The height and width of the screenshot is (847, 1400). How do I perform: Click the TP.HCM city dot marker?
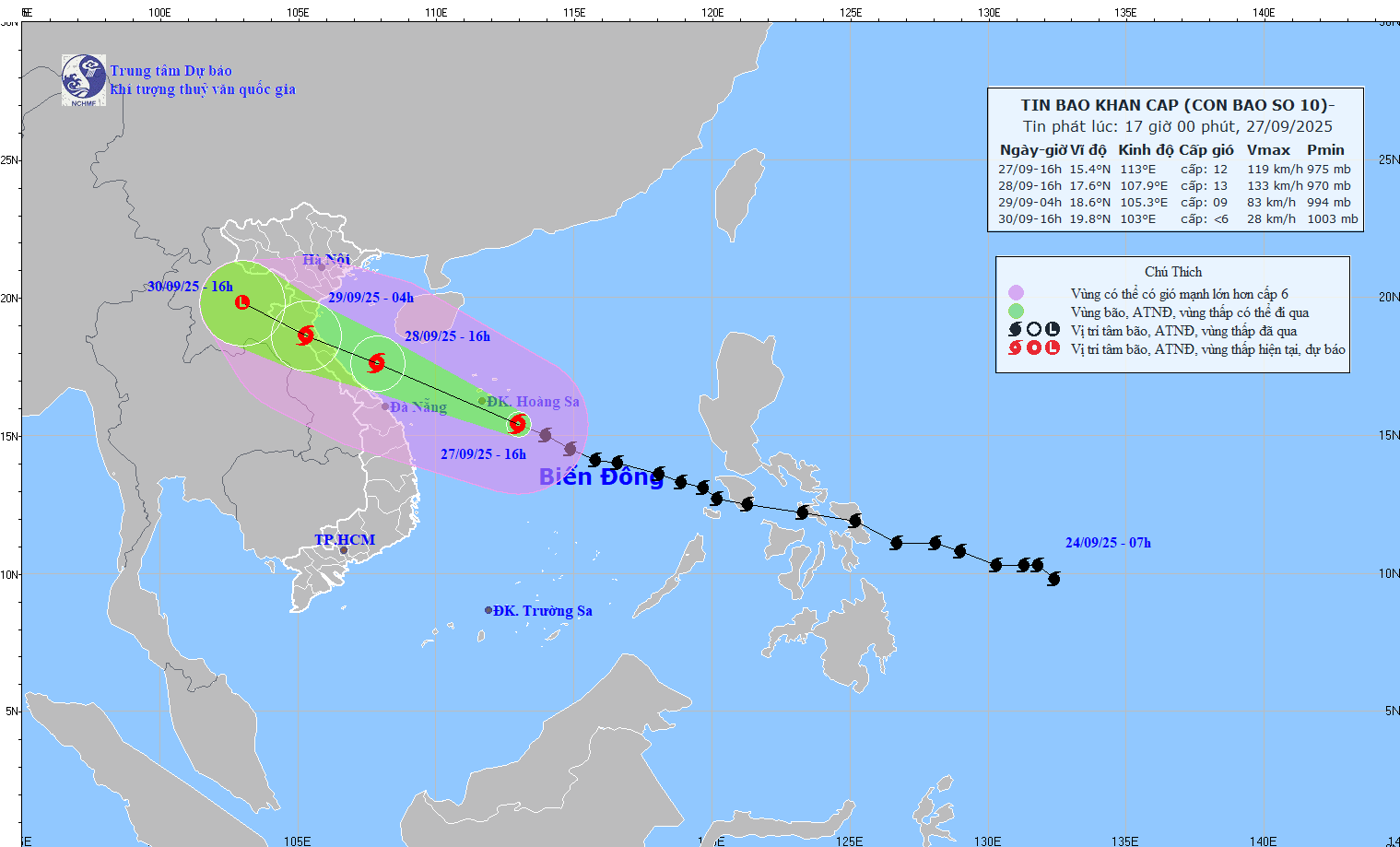[344, 551]
